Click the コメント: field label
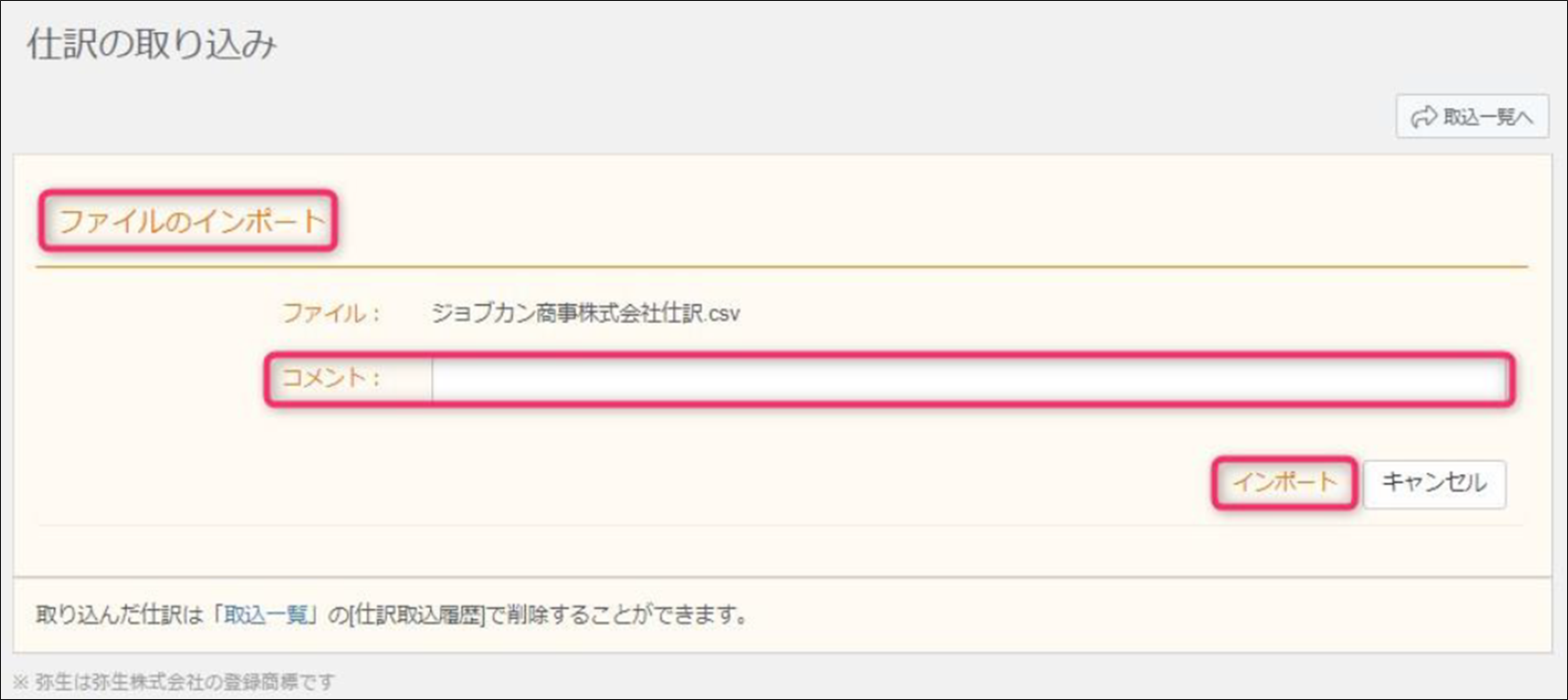 (x=330, y=378)
